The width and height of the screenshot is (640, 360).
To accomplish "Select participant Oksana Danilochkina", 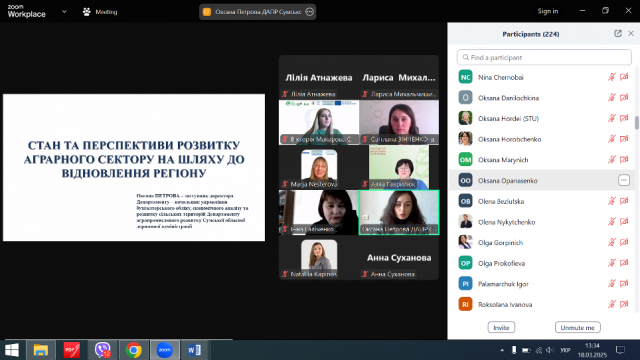I will click(x=542, y=98).
